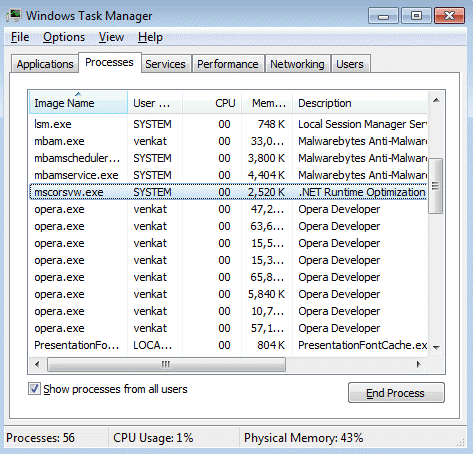This screenshot has height=454, width=473.
Task: Click the horizontal scrollbar right arrow
Action: tap(419, 364)
